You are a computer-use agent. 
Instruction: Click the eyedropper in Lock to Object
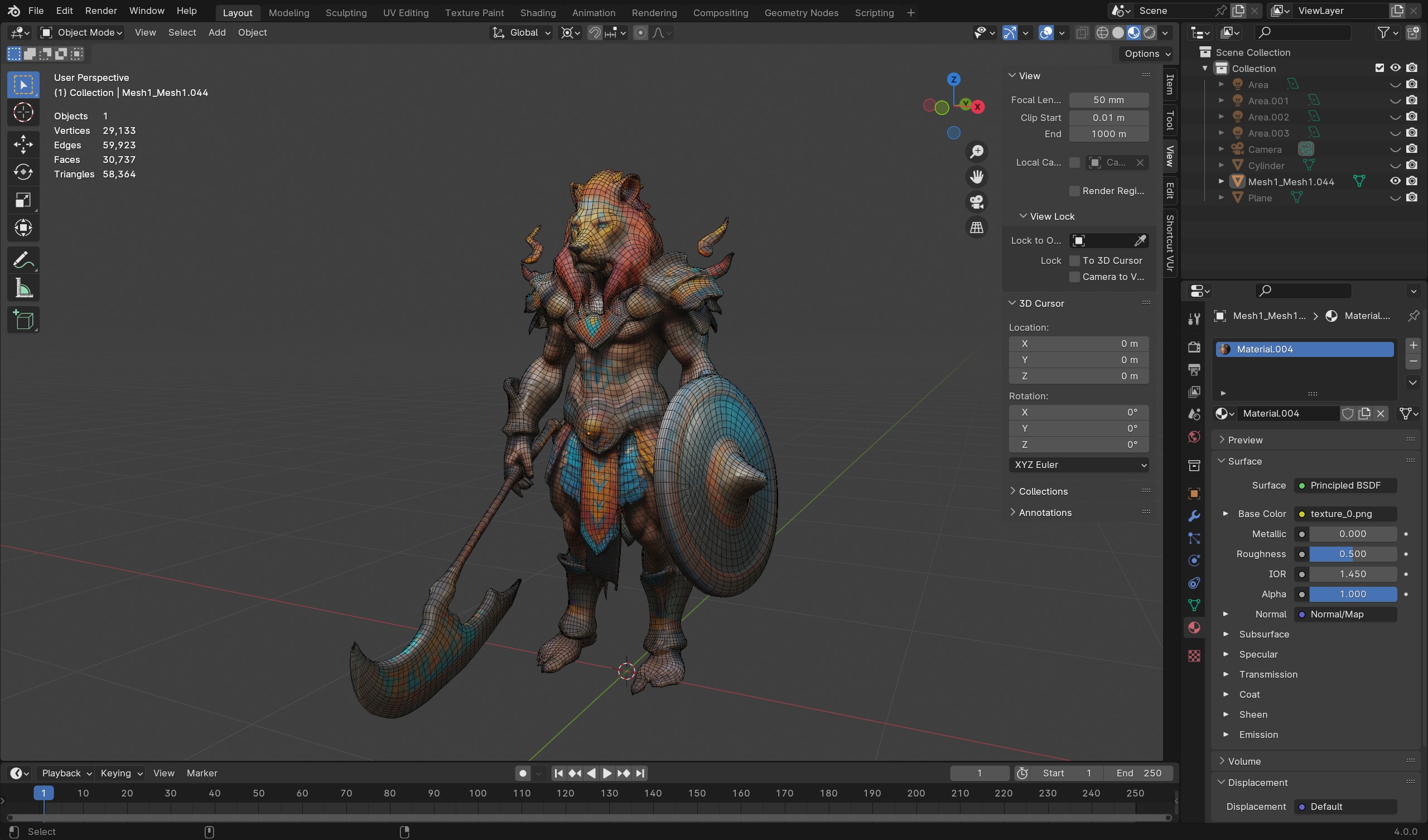click(1140, 241)
